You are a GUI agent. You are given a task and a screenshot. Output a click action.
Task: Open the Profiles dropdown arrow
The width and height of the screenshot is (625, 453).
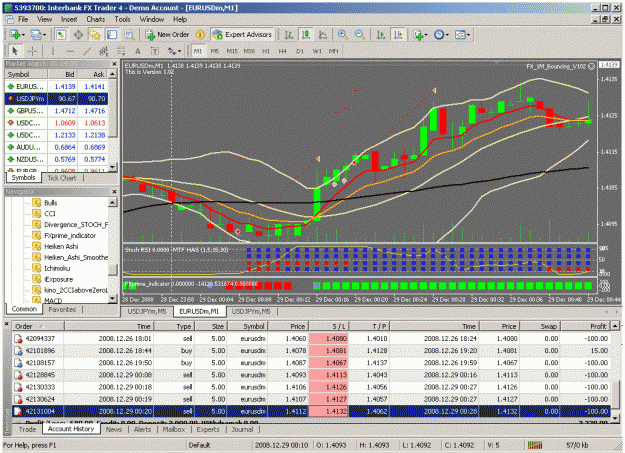tap(44, 35)
